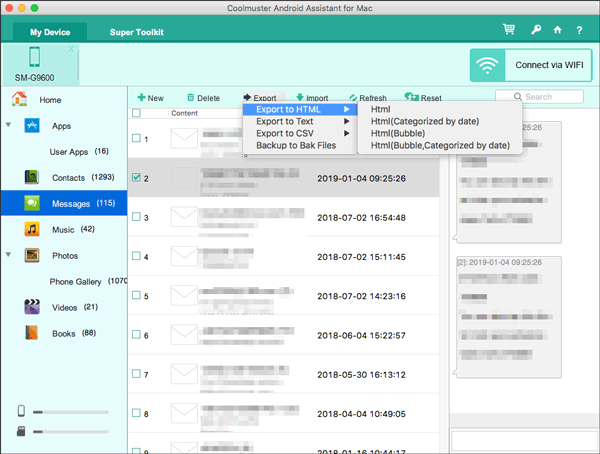Click the Content column header
The height and width of the screenshot is (454, 600).
tap(184, 113)
